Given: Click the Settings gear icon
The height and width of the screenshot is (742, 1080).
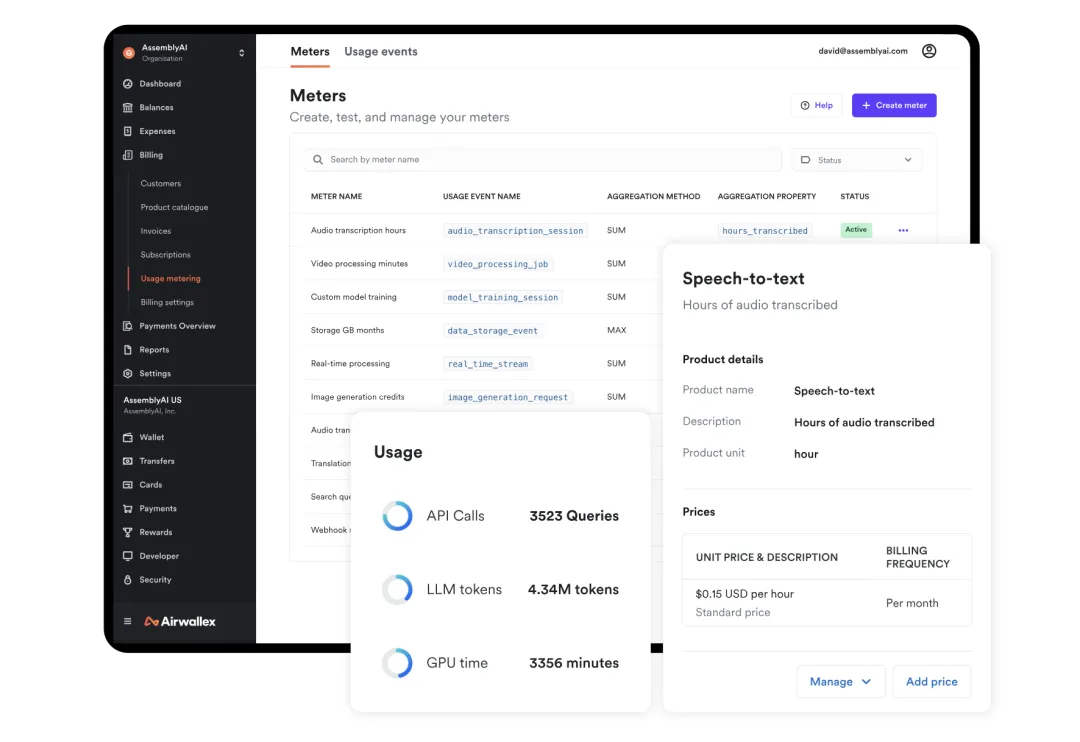Looking at the screenshot, I should [x=127, y=373].
